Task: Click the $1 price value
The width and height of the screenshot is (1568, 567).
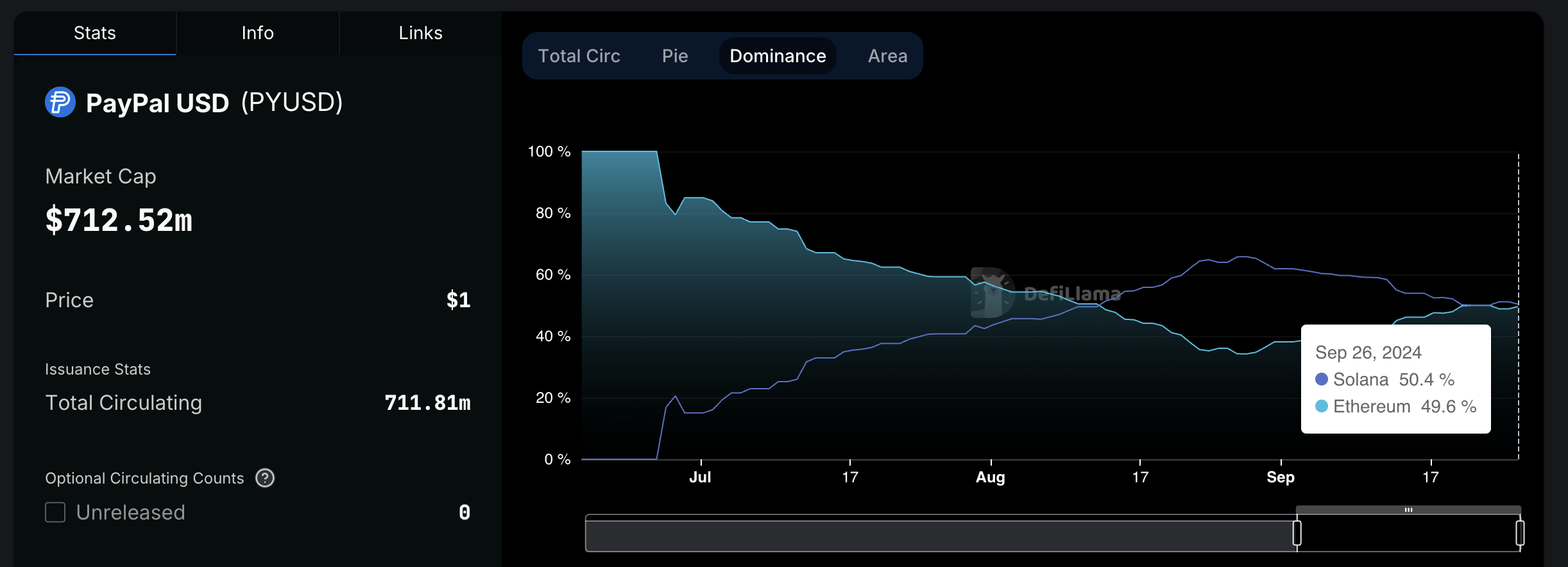Action: click(x=458, y=300)
